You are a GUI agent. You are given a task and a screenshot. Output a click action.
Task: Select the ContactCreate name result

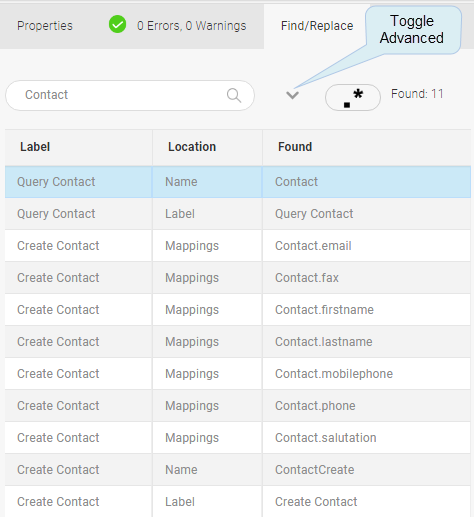click(238, 470)
